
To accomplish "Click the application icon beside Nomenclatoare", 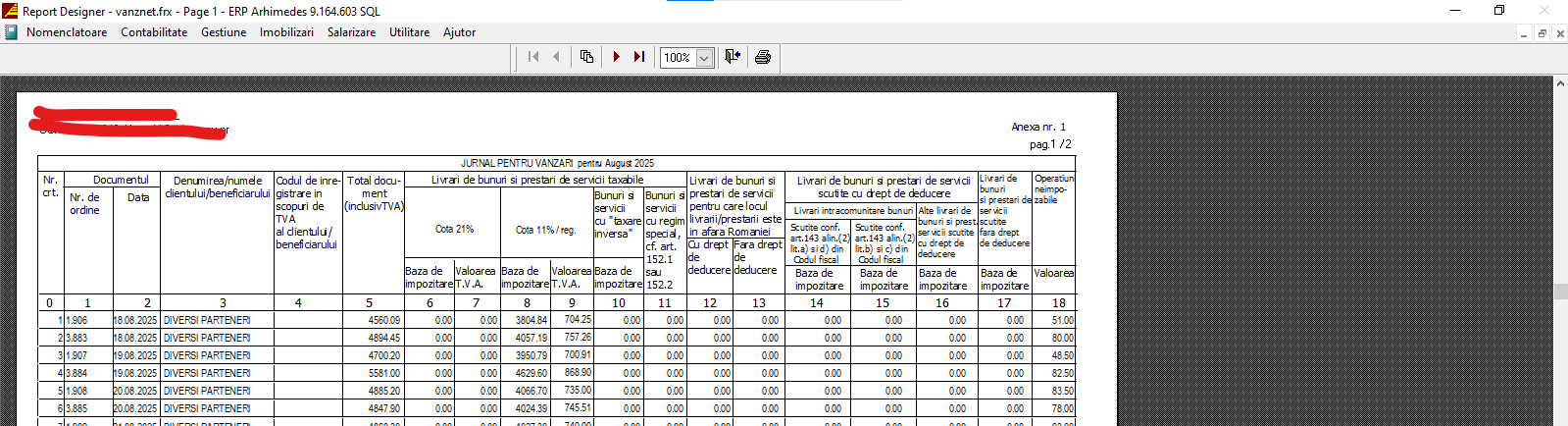I will [x=11, y=32].
